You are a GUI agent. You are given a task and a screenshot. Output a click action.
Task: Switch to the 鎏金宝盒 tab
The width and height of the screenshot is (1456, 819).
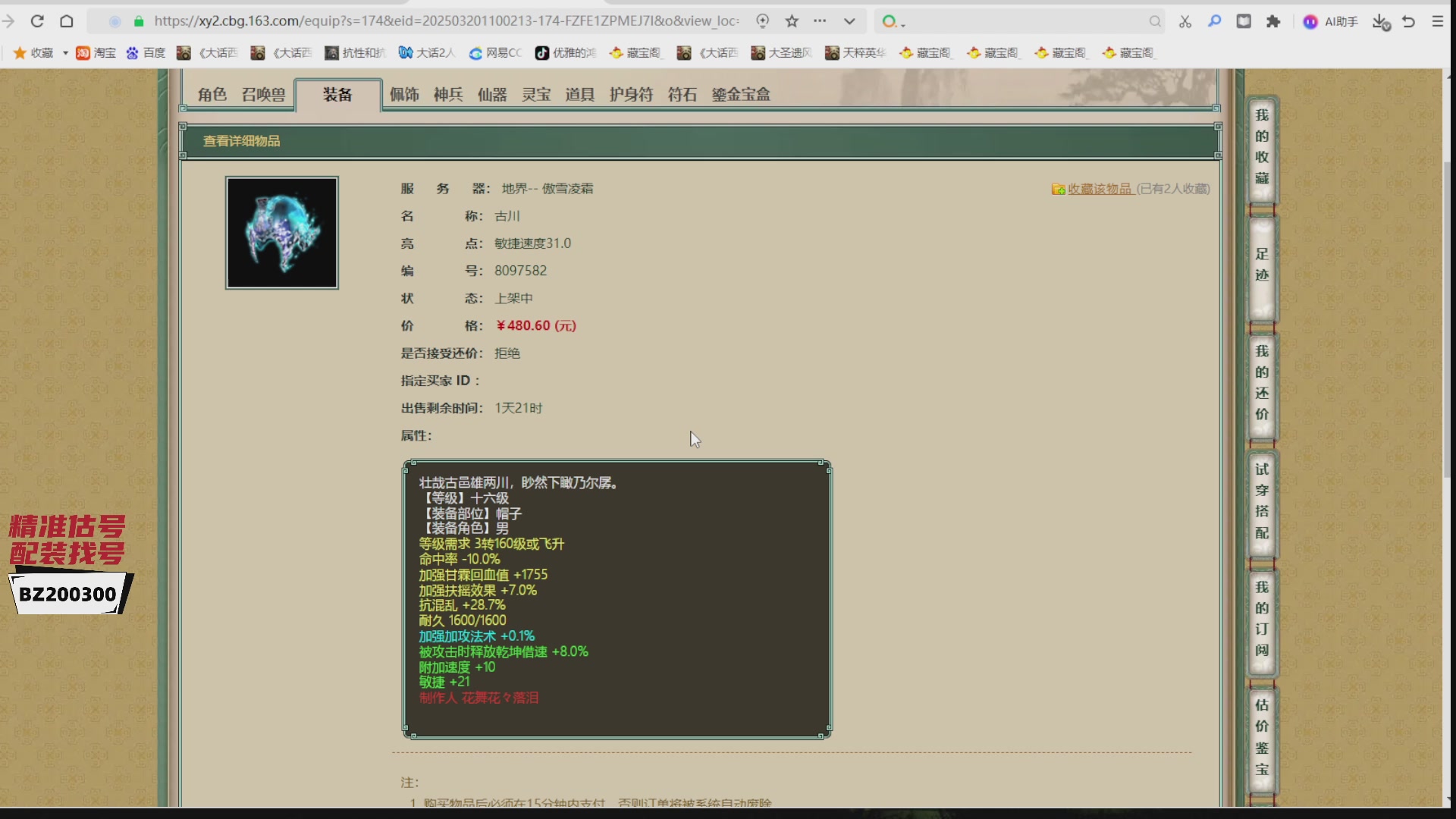[741, 94]
